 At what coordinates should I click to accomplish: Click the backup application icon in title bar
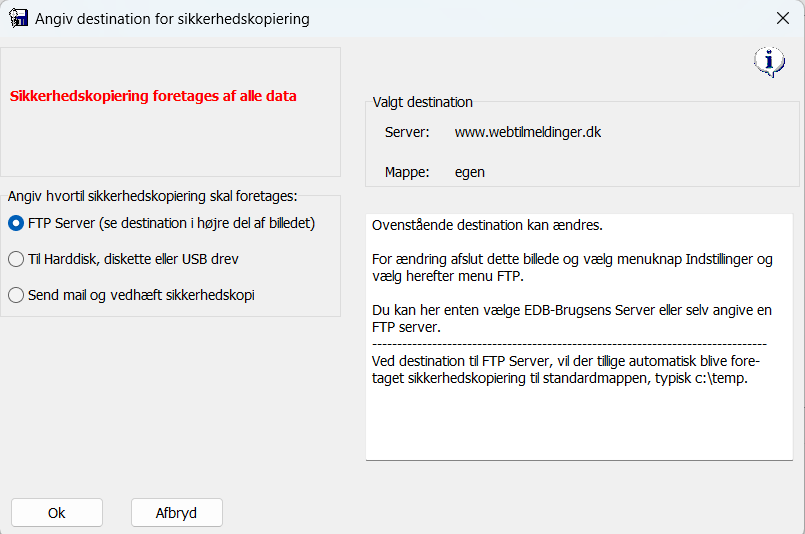[18, 18]
